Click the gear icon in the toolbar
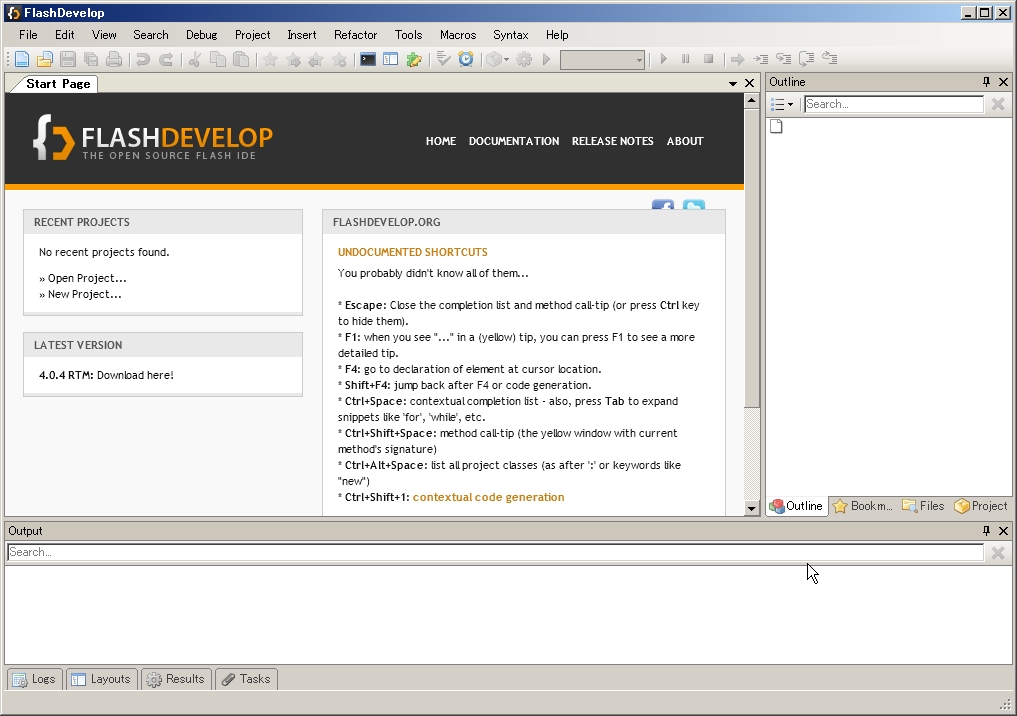Screen dimensions: 1017x716 (524, 60)
